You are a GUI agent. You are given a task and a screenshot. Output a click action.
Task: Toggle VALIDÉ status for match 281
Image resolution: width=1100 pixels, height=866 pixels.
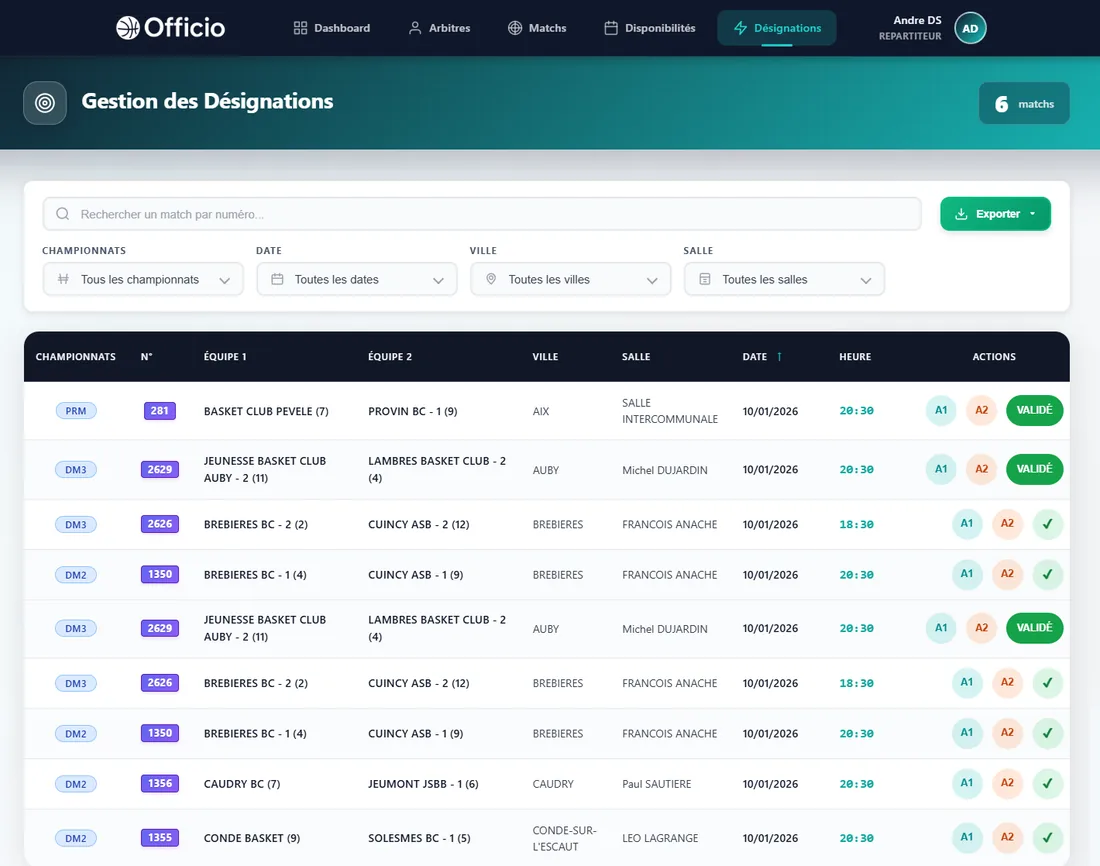coord(1034,411)
